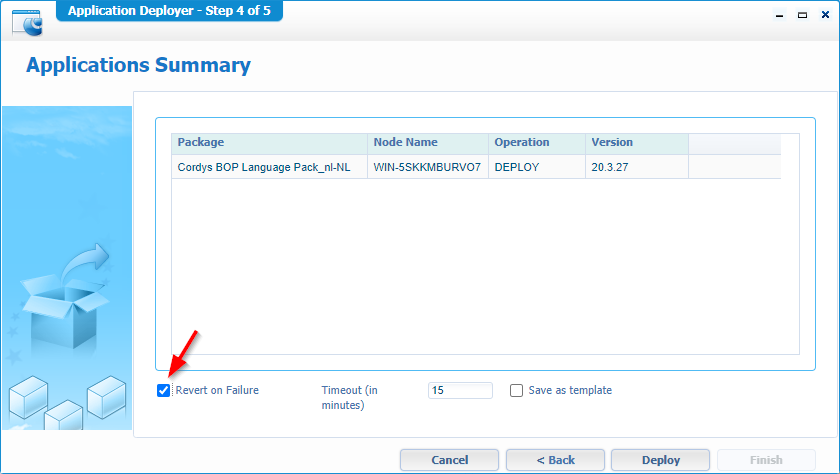The height and width of the screenshot is (474, 840).
Task: Minimize the Application Deployer window
Action: pyautogui.click(x=779, y=15)
